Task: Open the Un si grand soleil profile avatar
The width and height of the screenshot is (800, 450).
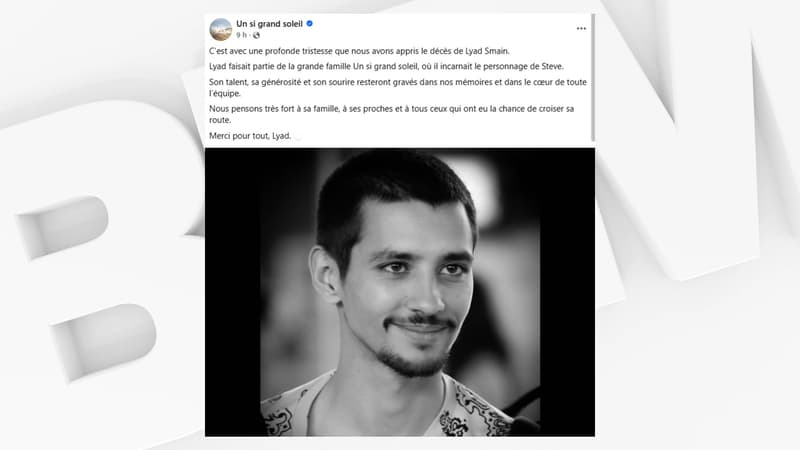Action: pos(220,29)
